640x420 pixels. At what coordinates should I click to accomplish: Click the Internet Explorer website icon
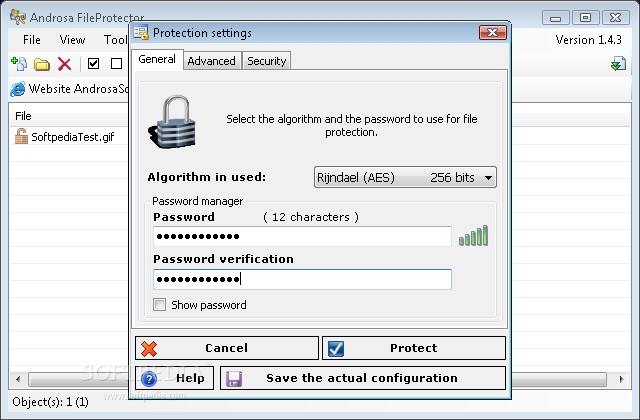pos(18,89)
